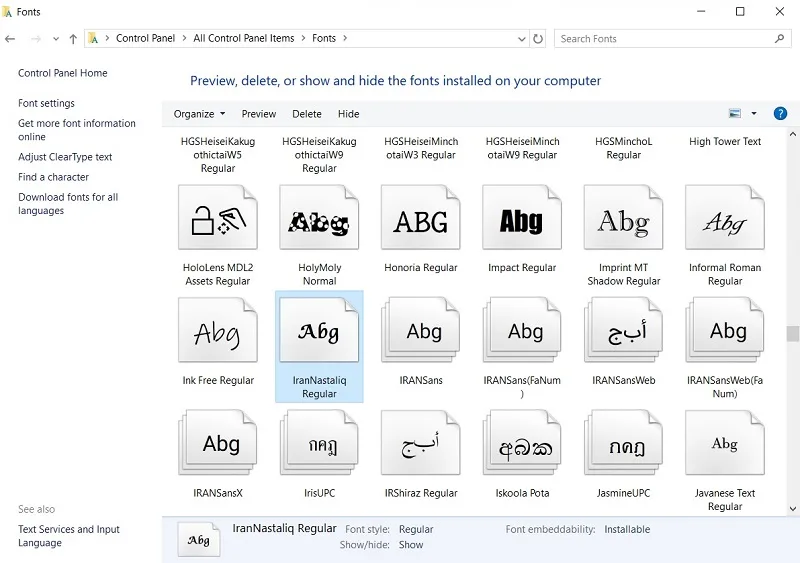This screenshot has width=800, height=563.
Task: Open the Adjust ClearType text link
Action: [x=65, y=157]
